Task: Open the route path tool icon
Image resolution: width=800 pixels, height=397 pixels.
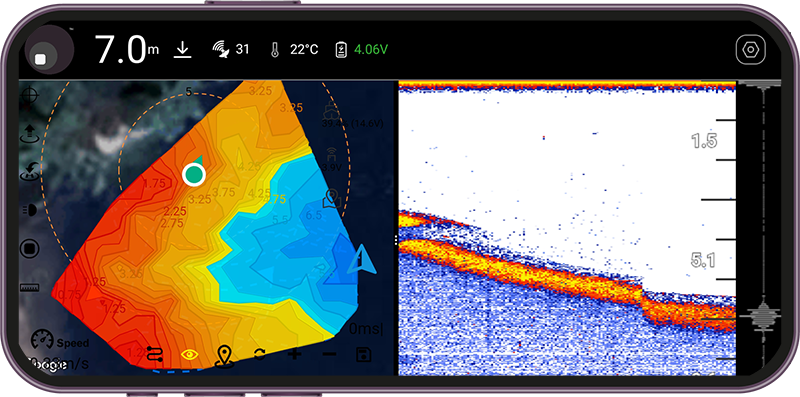Action: coord(155,354)
